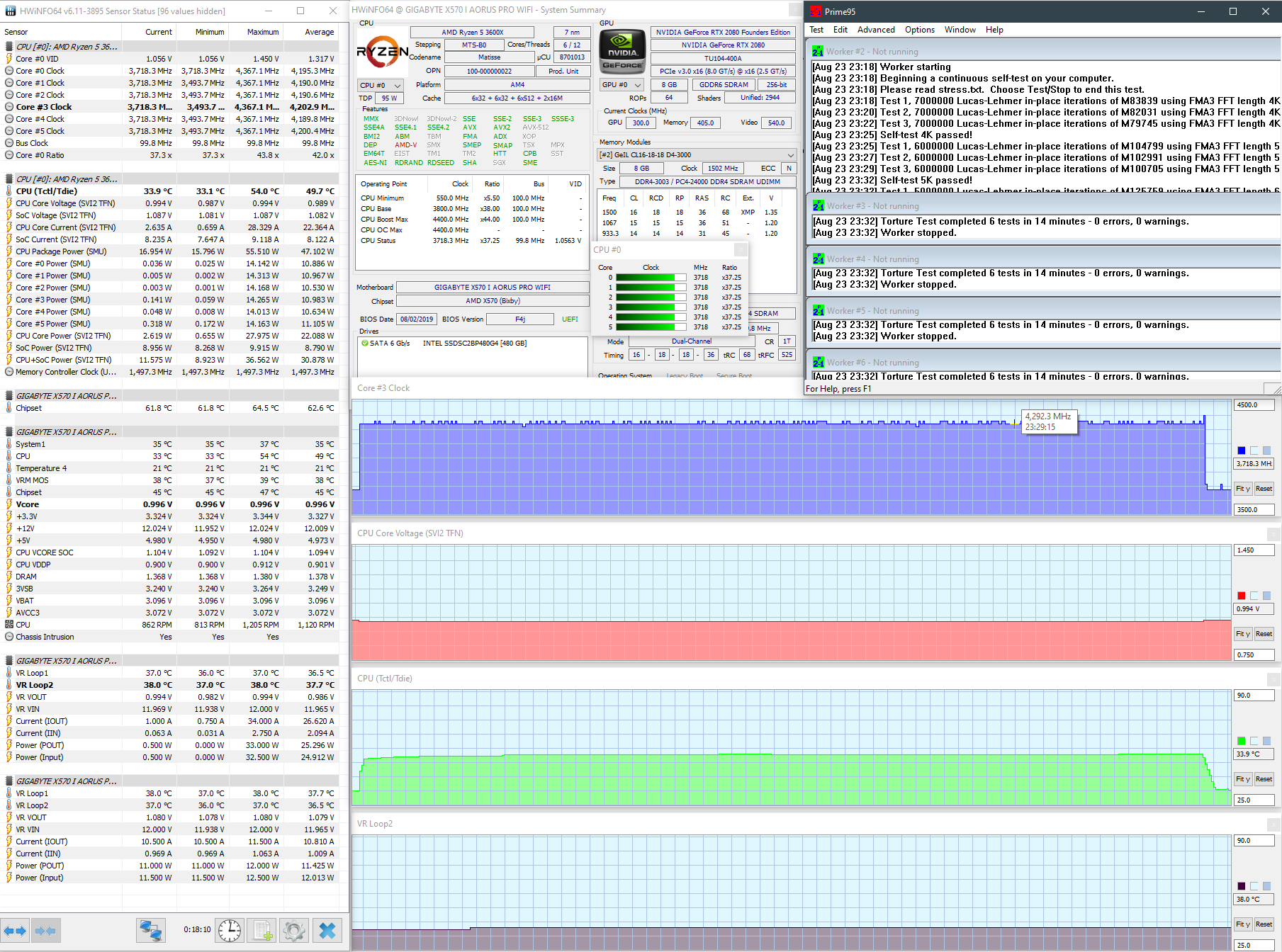Click the CPU (Tctl/Tdie) thermometer icon
Image resolution: width=1282 pixels, height=952 pixels.
point(9,191)
